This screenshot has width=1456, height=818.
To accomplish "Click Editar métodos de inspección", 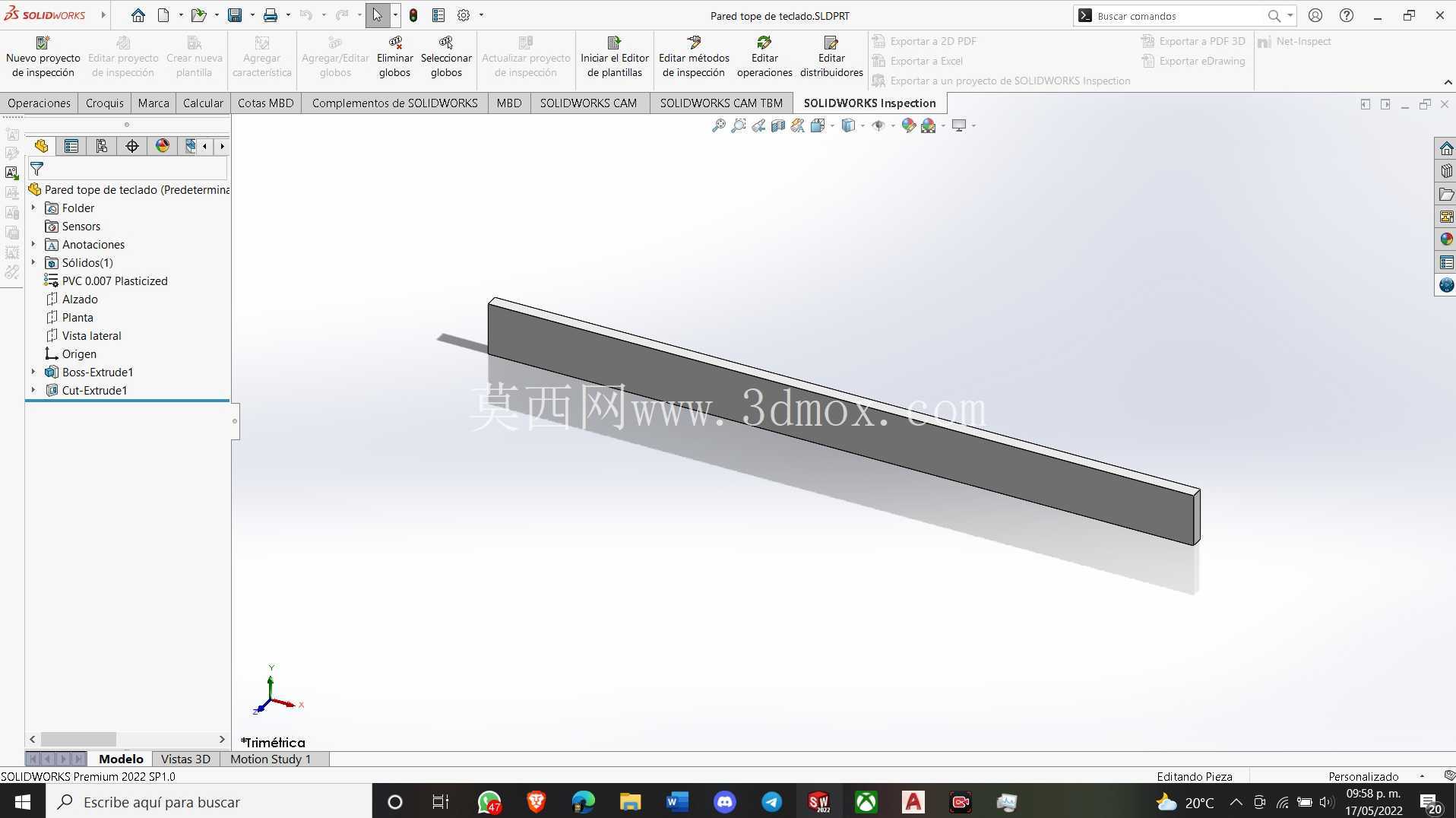I will (694, 57).
